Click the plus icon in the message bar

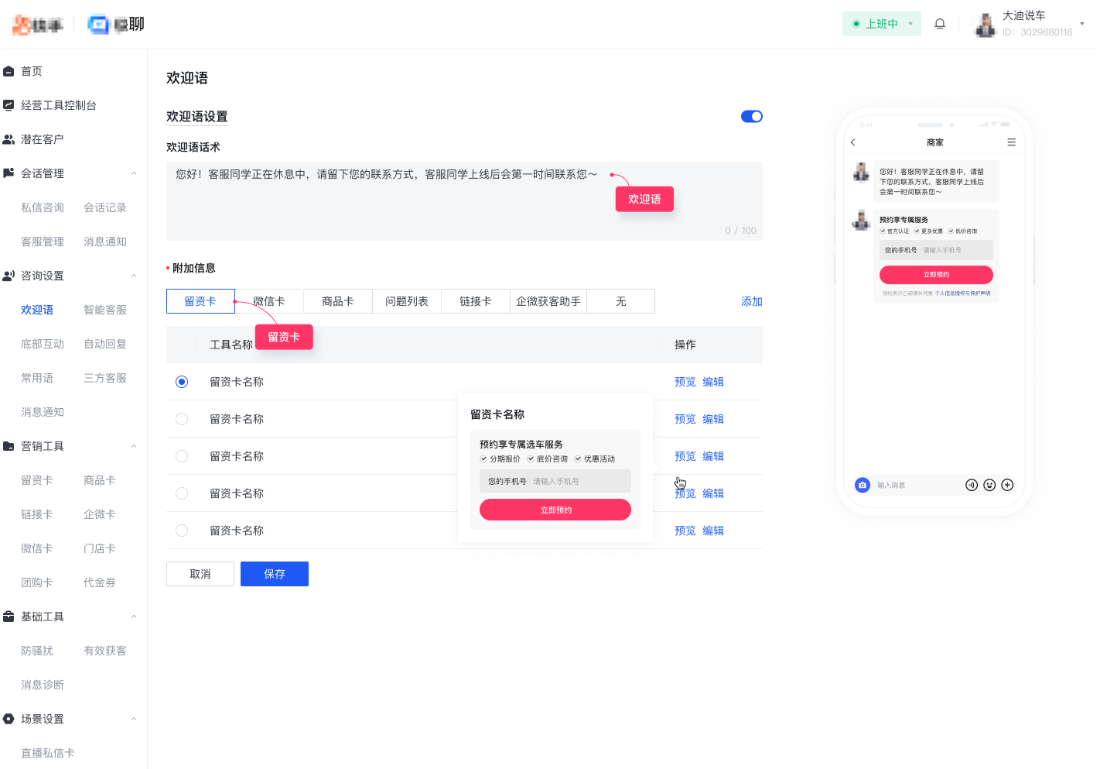(x=1007, y=485)
